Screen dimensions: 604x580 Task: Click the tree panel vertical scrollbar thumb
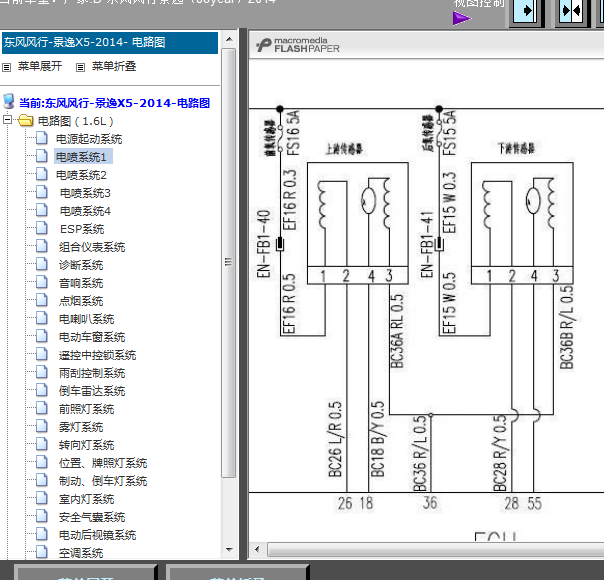(x=229, y=263)
